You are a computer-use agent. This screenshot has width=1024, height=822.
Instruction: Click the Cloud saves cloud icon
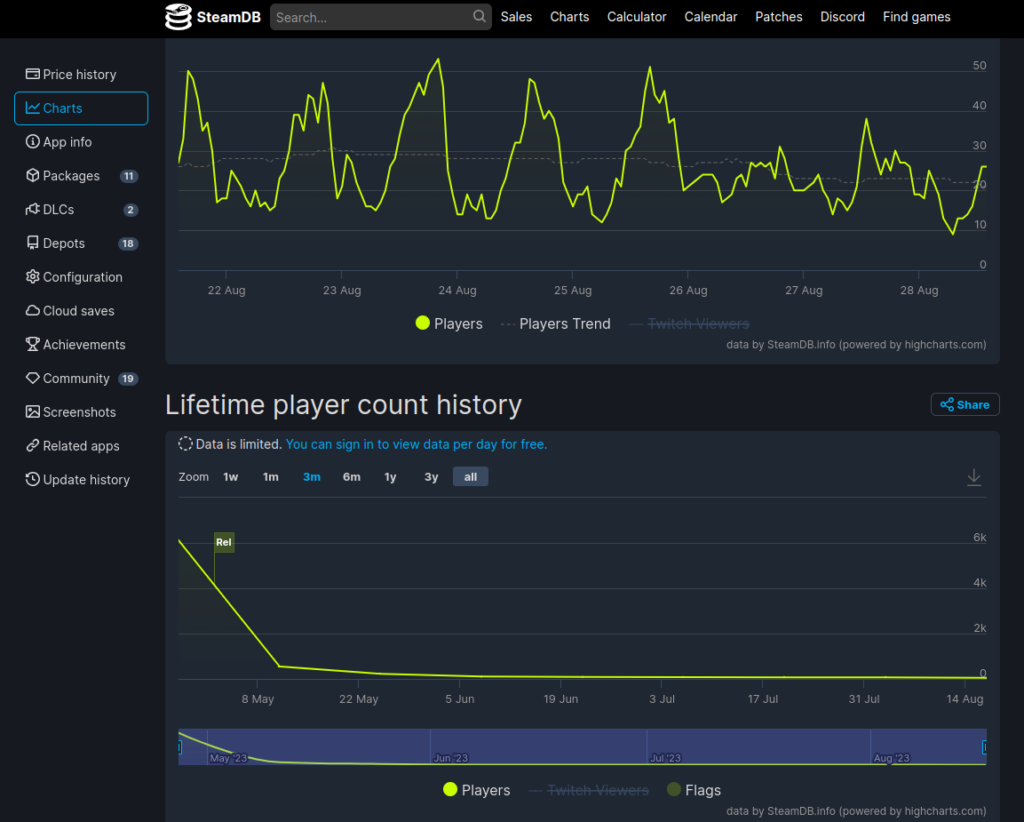tap(33, 311)
